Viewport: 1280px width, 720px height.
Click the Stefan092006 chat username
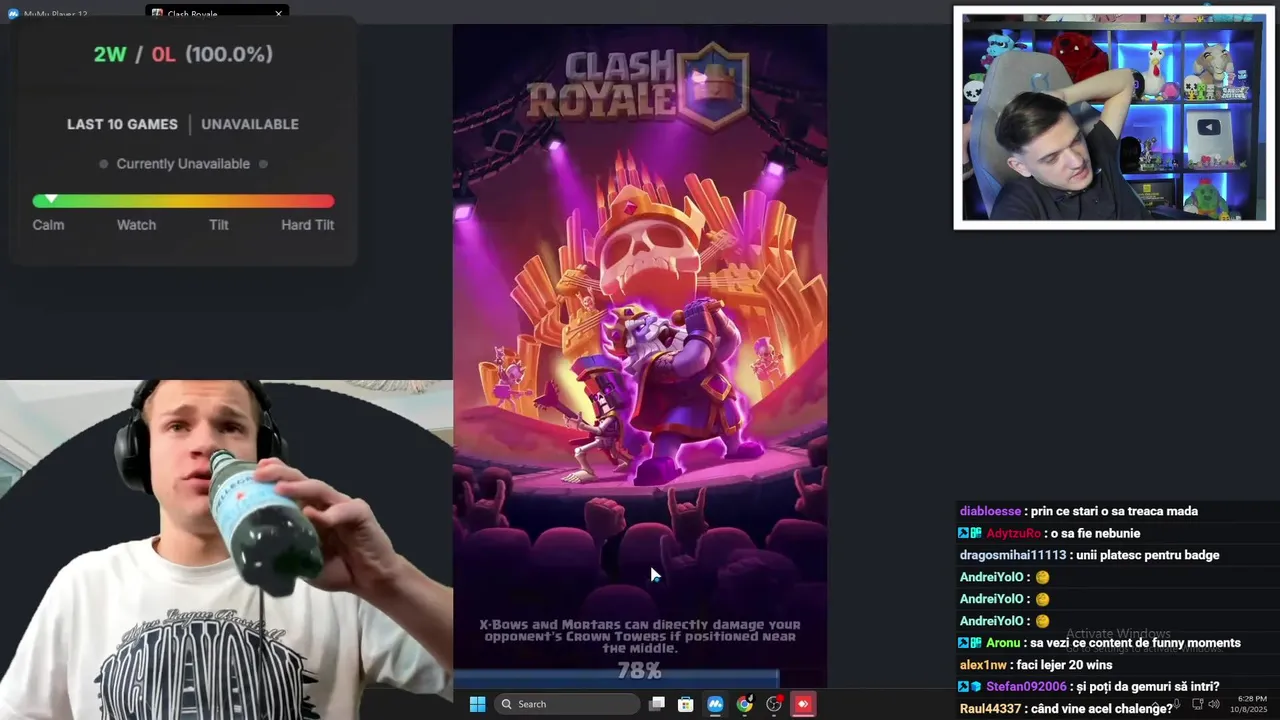(x=1024, y=687)
